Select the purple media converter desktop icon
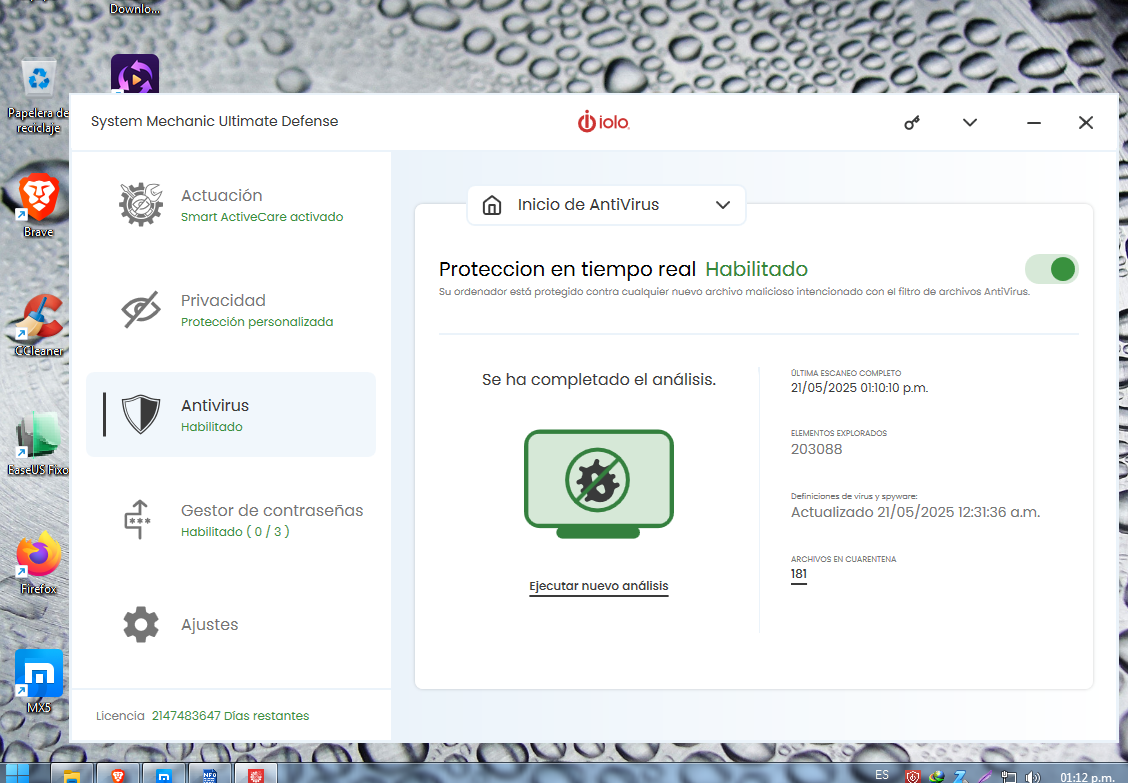 coord(135,74)
